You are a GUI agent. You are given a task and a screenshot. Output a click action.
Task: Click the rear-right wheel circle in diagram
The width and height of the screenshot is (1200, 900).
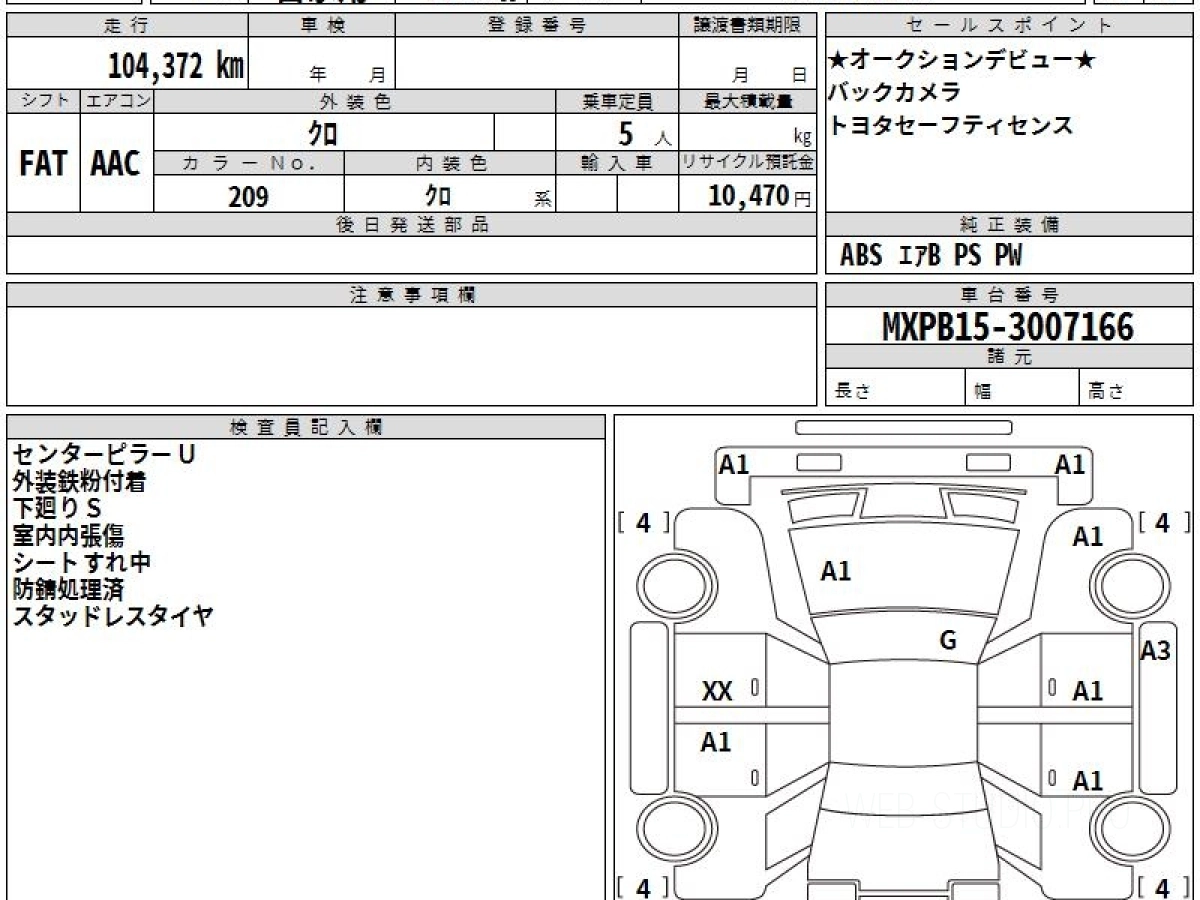pyautogui.click(x=1130, y=830)
